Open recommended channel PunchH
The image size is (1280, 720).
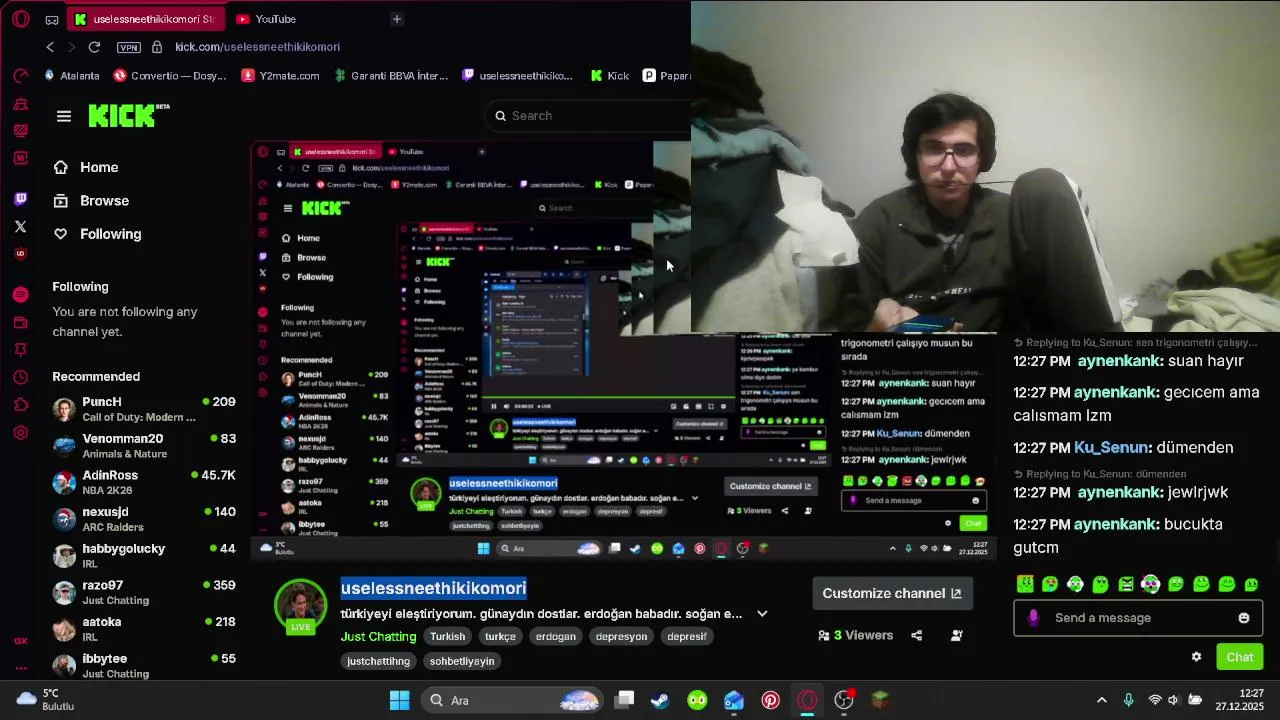pos(144,409)
